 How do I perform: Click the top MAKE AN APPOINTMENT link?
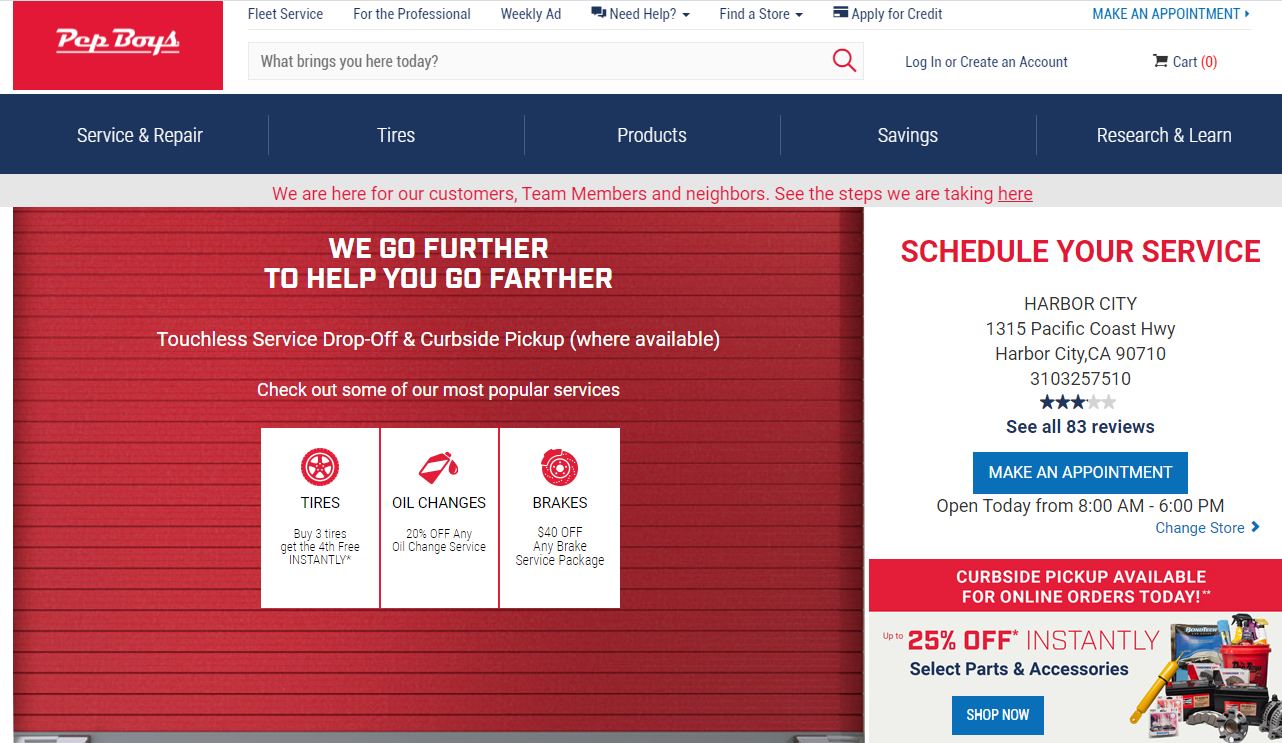click(1166, 14)
